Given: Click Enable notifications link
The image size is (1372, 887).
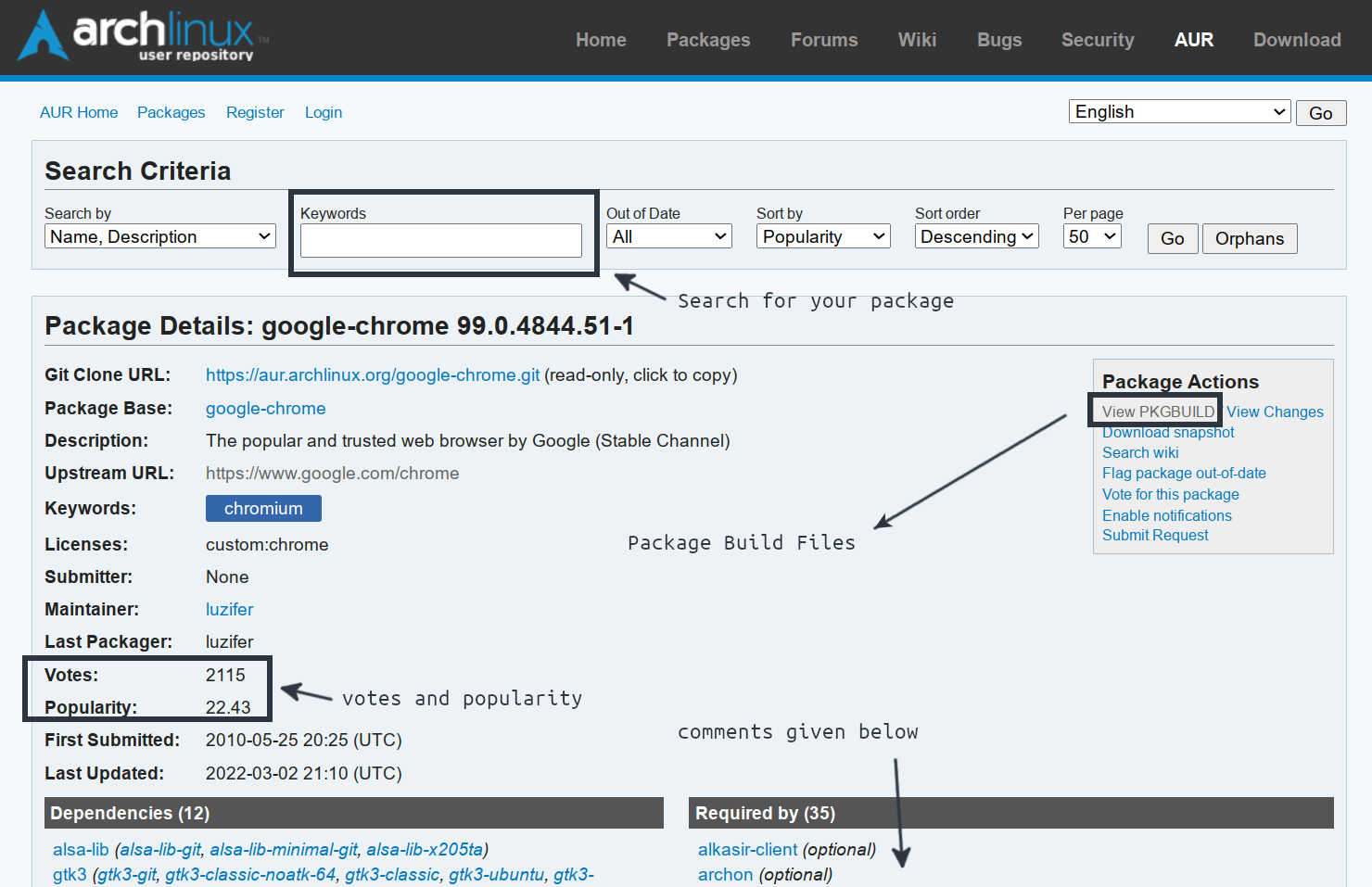Looking at the screenshot, I should pyautogui.click(x=1167, y=515).
